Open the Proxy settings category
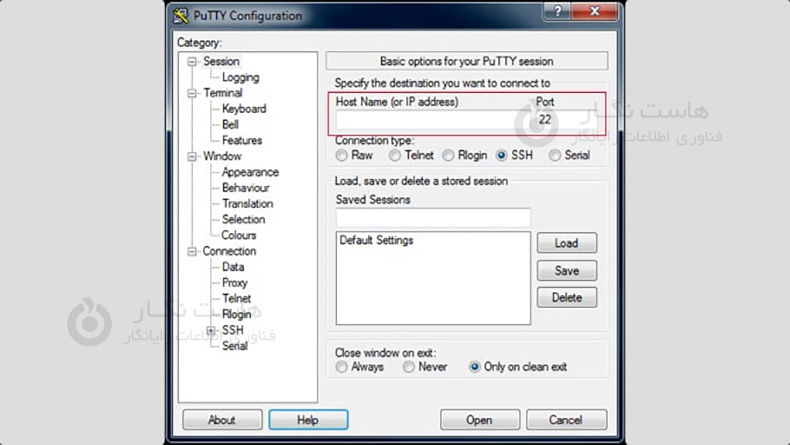Image resolution: width=790 pixels, height=445 pixels. click(x=235, y=283)
